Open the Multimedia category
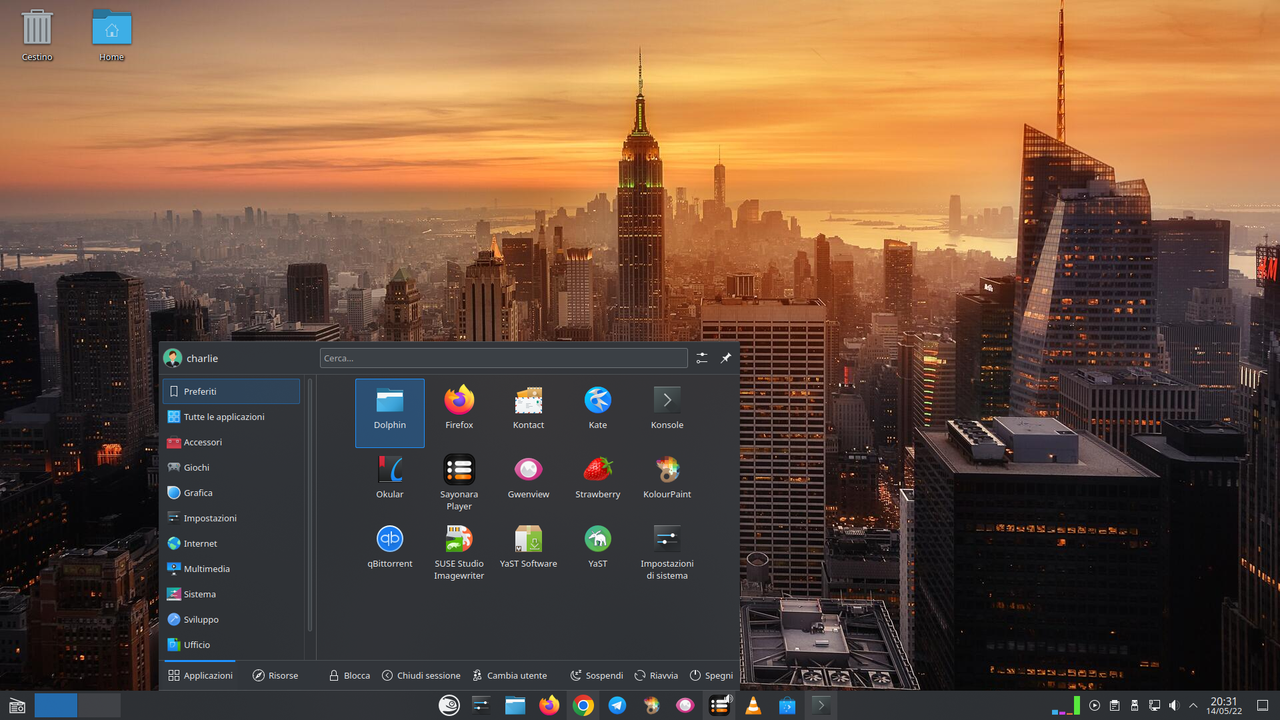 click(231, 569)
